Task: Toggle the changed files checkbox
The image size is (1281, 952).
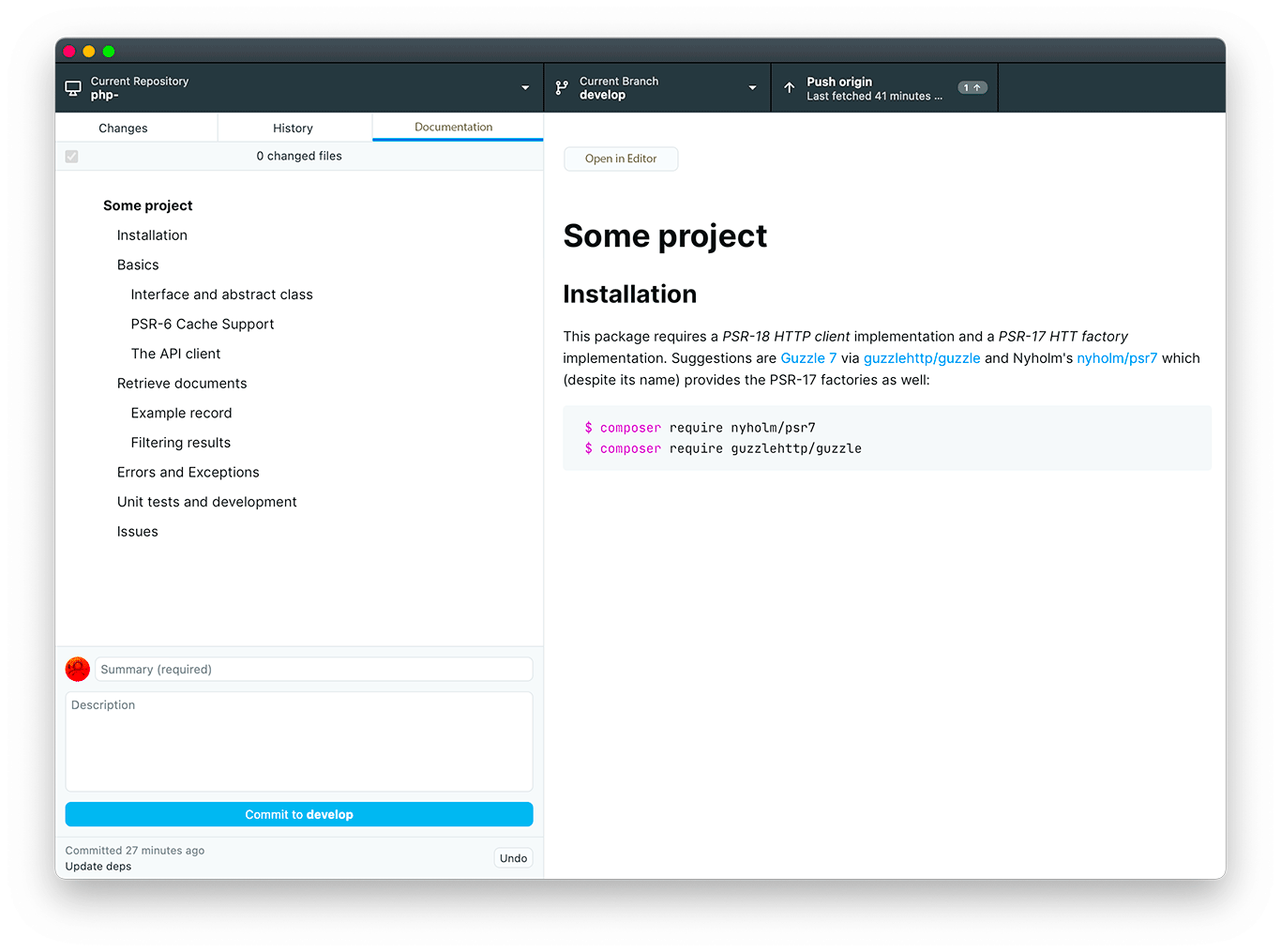Action: coord(72,157)
